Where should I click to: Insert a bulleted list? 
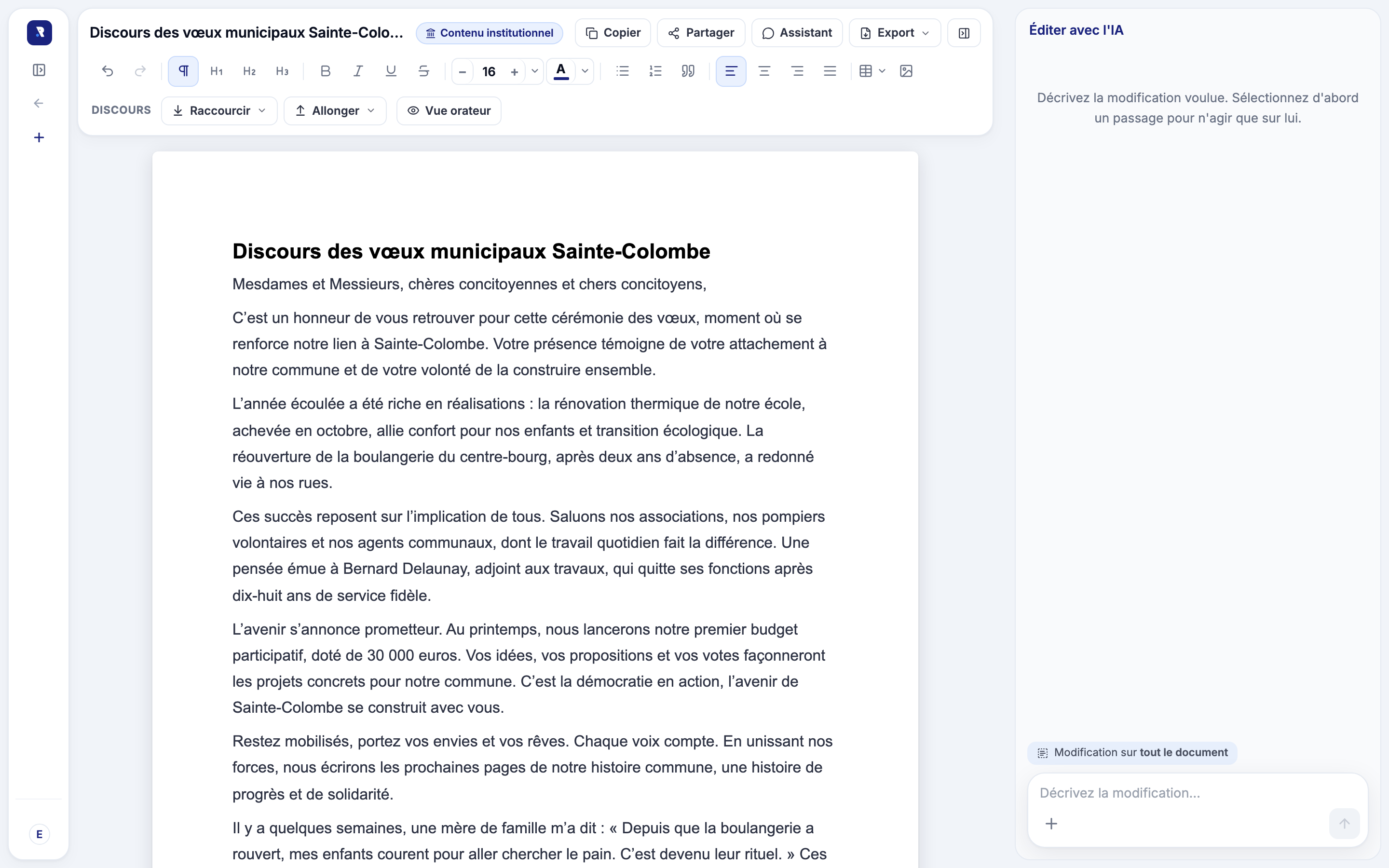[x=623, y=71]
